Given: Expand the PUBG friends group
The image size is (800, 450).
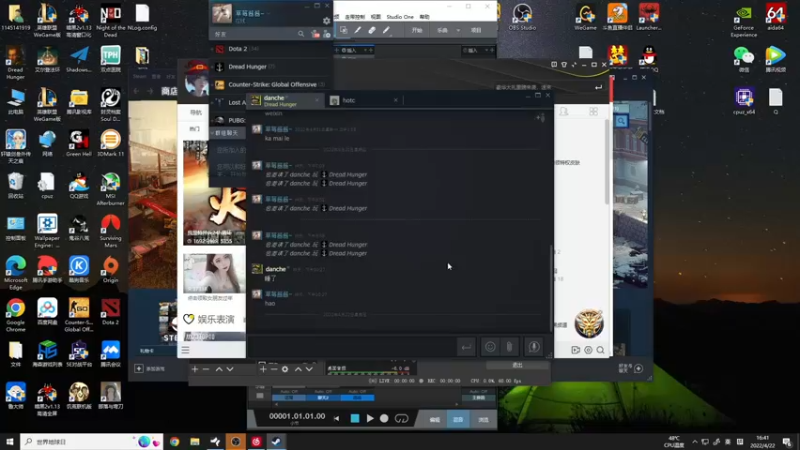Looking at the screenshot, I should click(212, 120).
